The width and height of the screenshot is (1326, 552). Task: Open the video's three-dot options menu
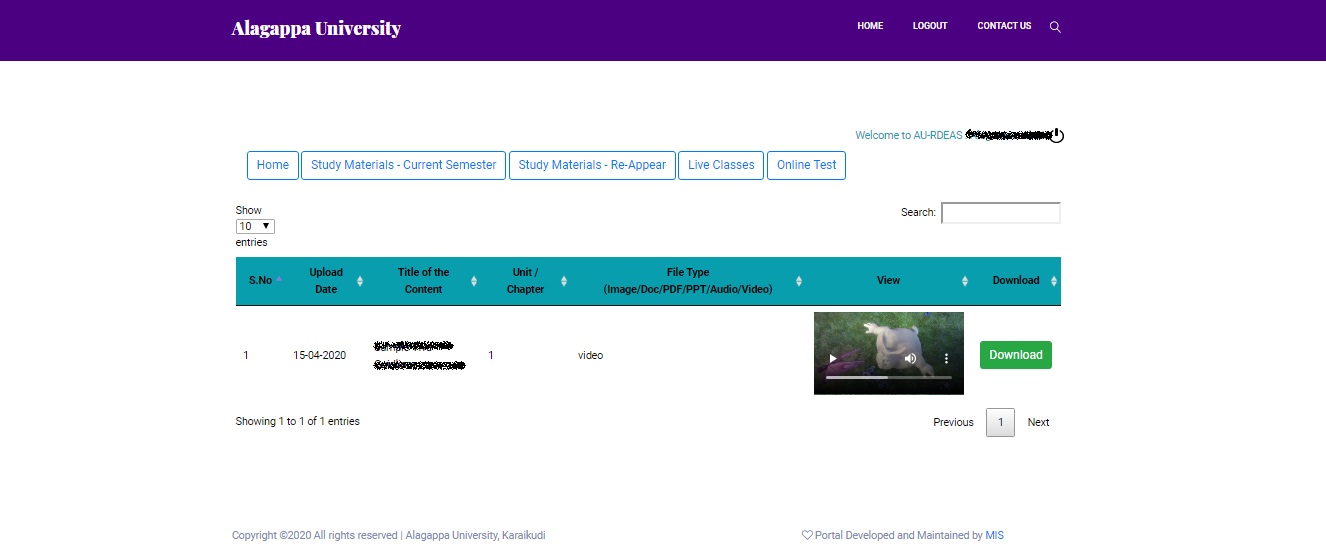click(946, 358)
